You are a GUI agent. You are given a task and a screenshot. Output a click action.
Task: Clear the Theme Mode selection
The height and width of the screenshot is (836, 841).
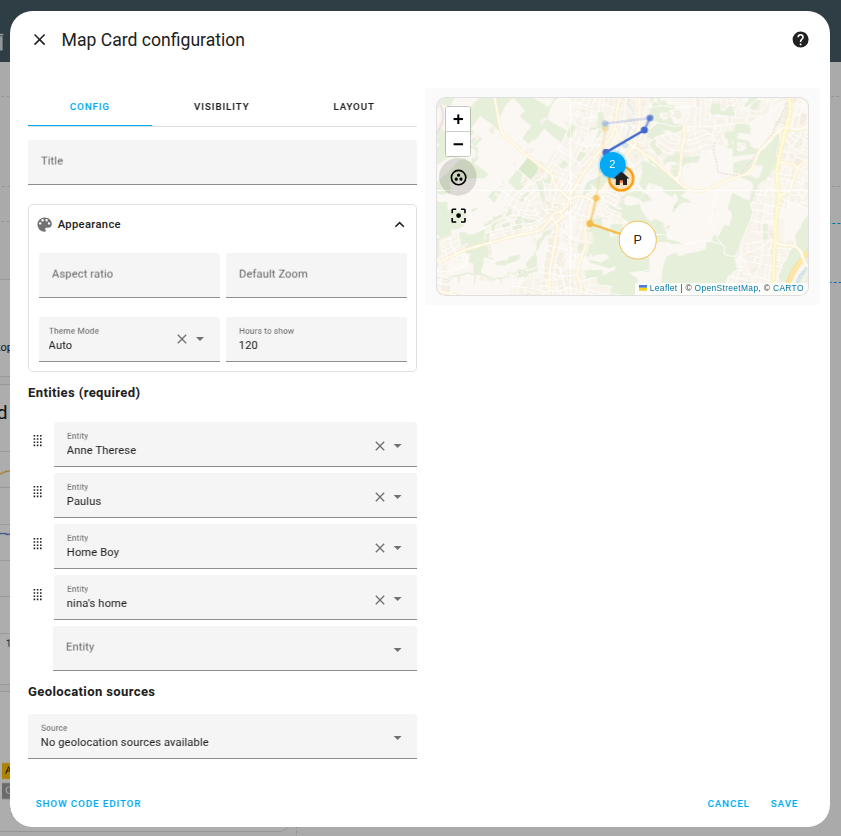pyautogui.click(x=182, y=339)
